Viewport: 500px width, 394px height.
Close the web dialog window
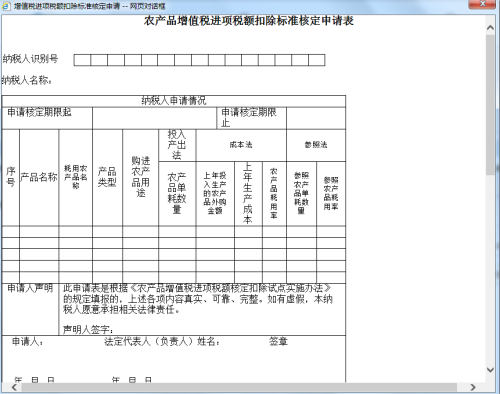(x=481, y=4)
